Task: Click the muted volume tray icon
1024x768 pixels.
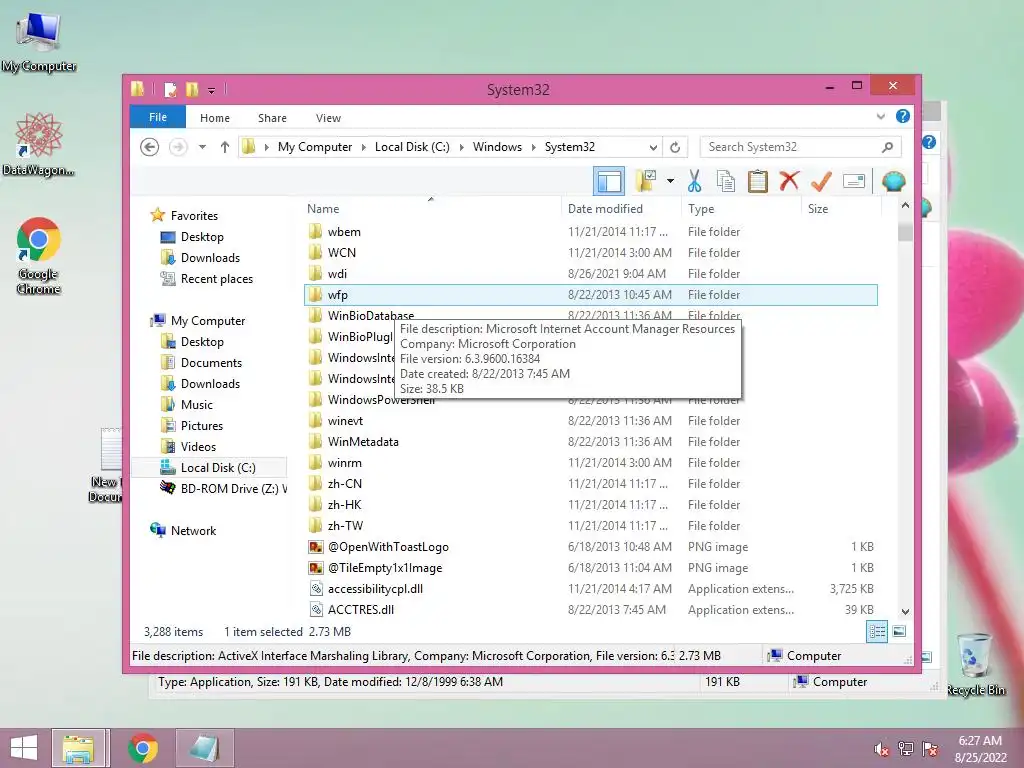Action: [x=881, y=749]
